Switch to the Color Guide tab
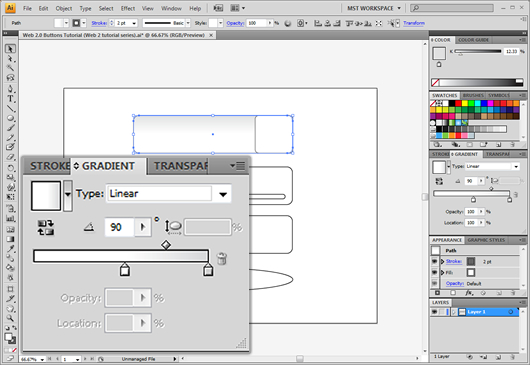The image size is (530, 365). point(473,40)
